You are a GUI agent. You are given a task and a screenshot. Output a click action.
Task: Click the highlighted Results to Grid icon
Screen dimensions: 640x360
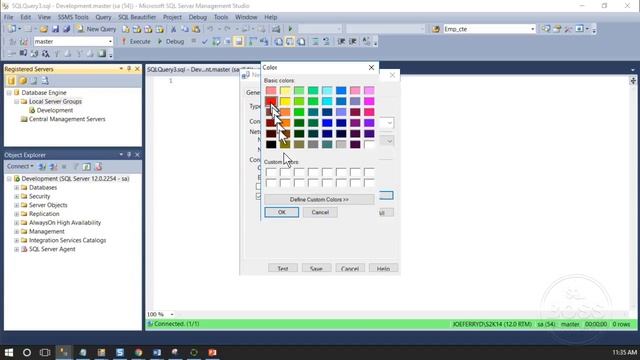pos(290,41)
